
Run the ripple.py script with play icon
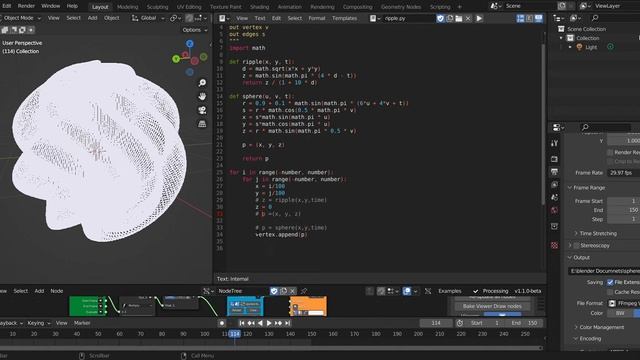pyautogui.click(x=479, y=18)
